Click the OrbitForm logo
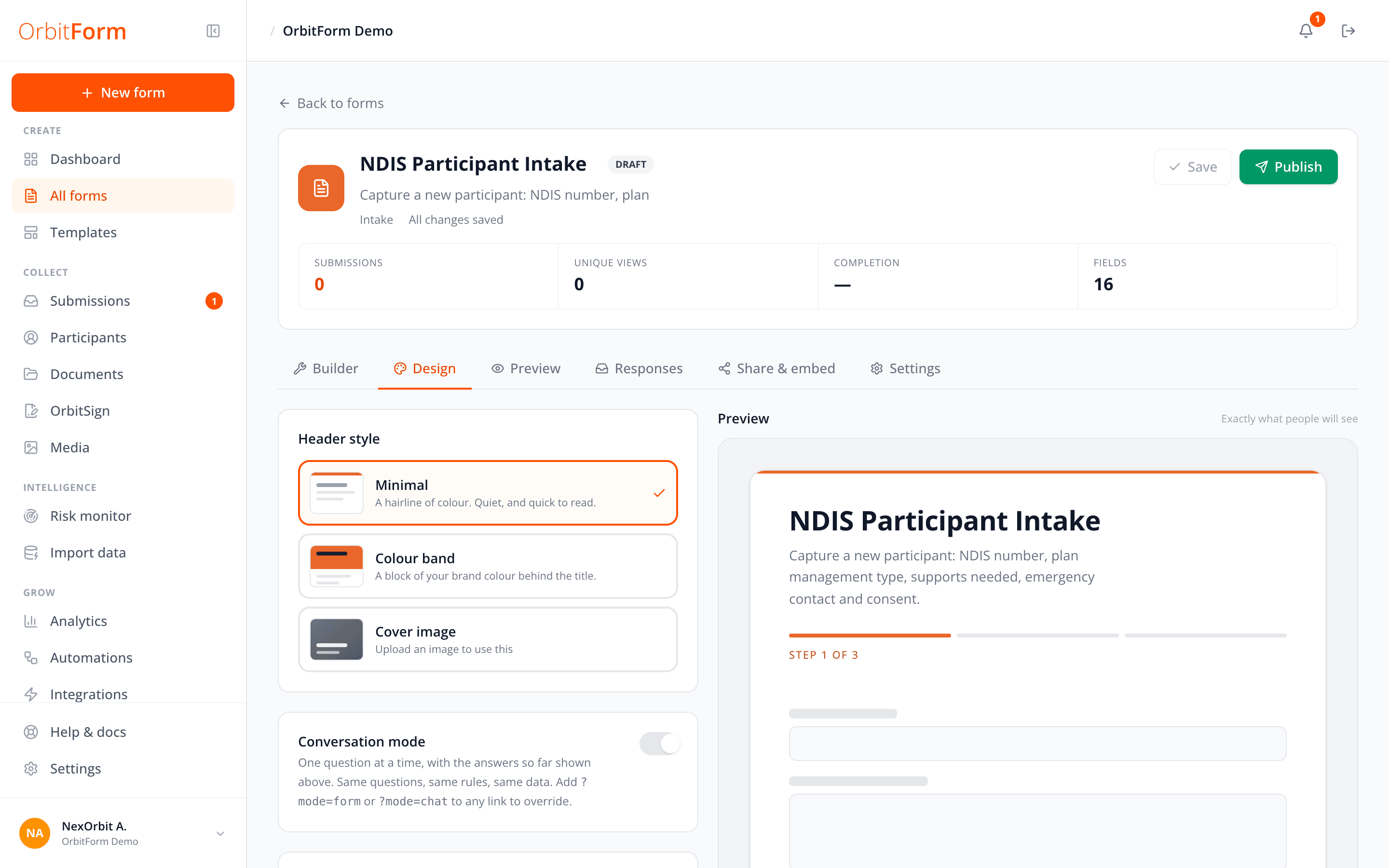This screenshot has height=868, width=1389. click(x=72, y=31)
